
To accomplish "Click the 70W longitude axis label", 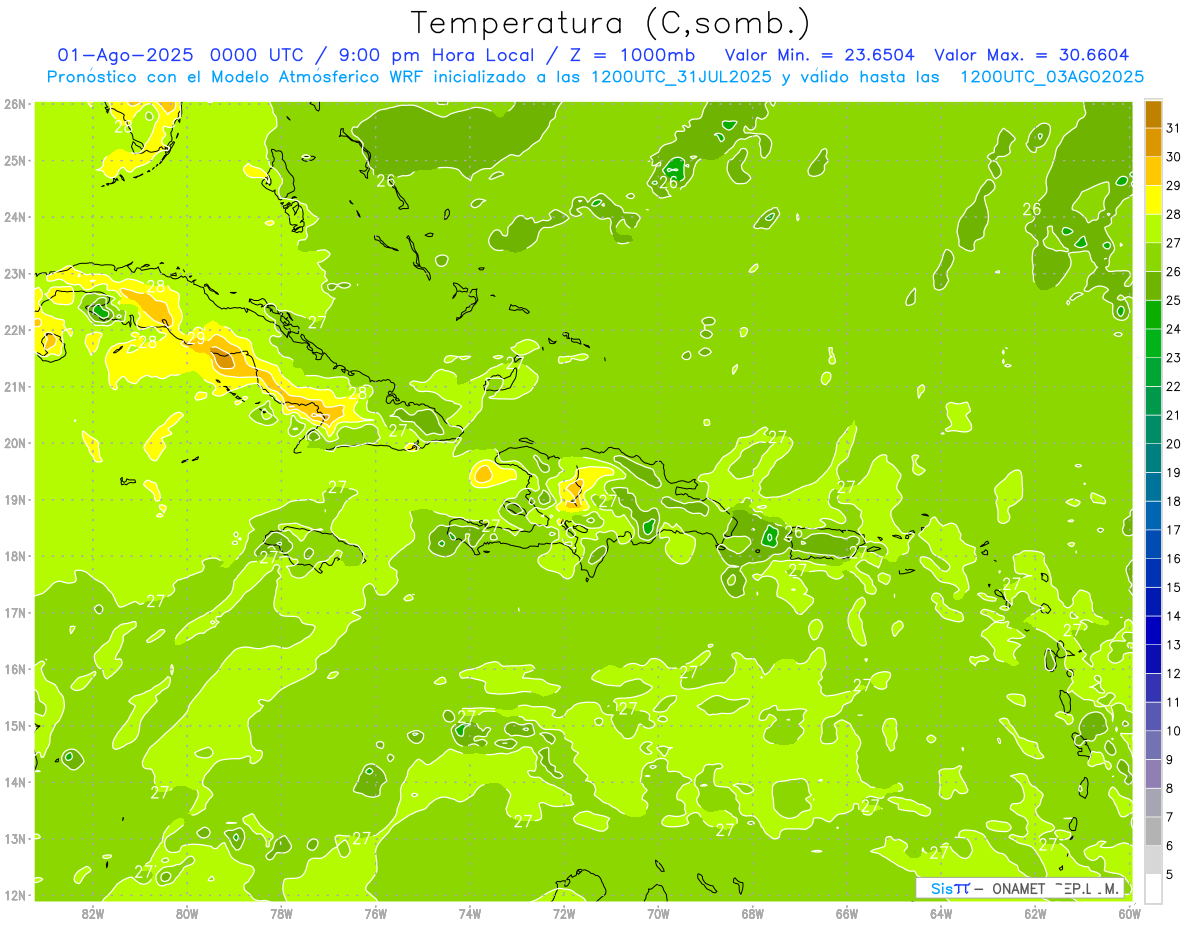I will click(x=658, y=914).
